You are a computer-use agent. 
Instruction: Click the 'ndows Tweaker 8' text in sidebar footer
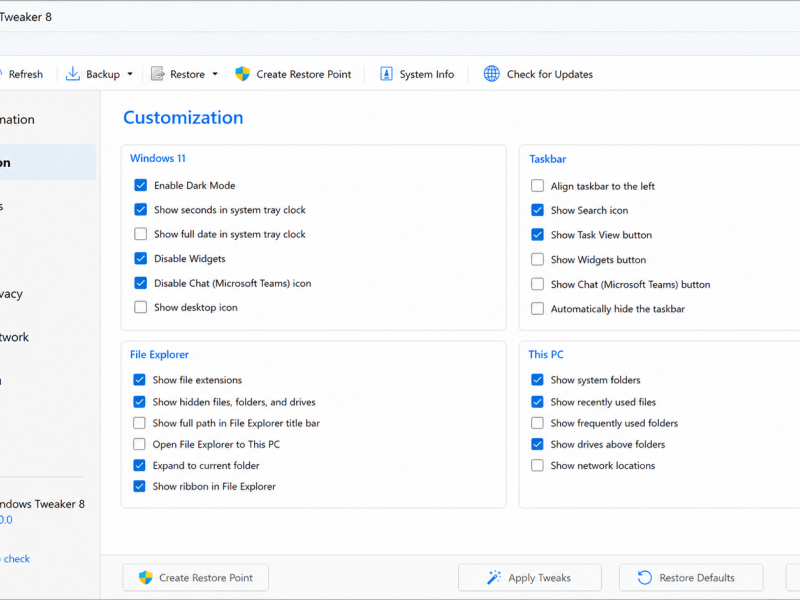pos(42,504)
